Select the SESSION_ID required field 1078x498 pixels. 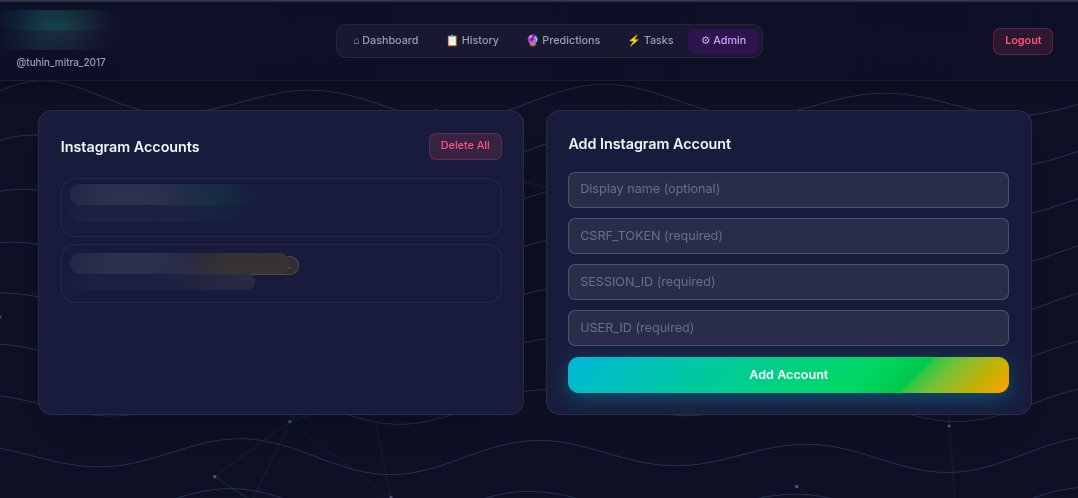pos(788,282)
